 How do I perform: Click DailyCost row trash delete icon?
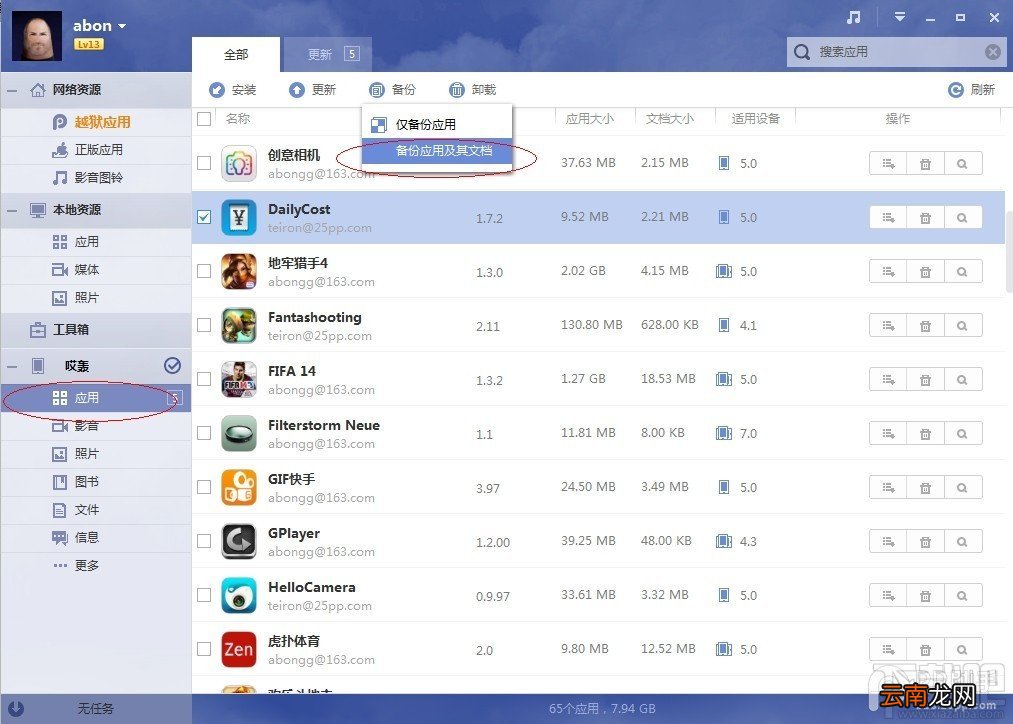pyautogui.click(x=926, y=218)
